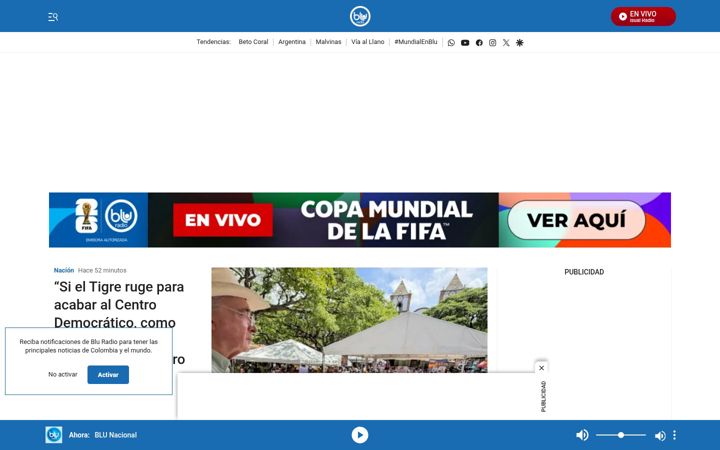Adjust the volume slider
Screen dimensions: 720x450
pos(621,435)
